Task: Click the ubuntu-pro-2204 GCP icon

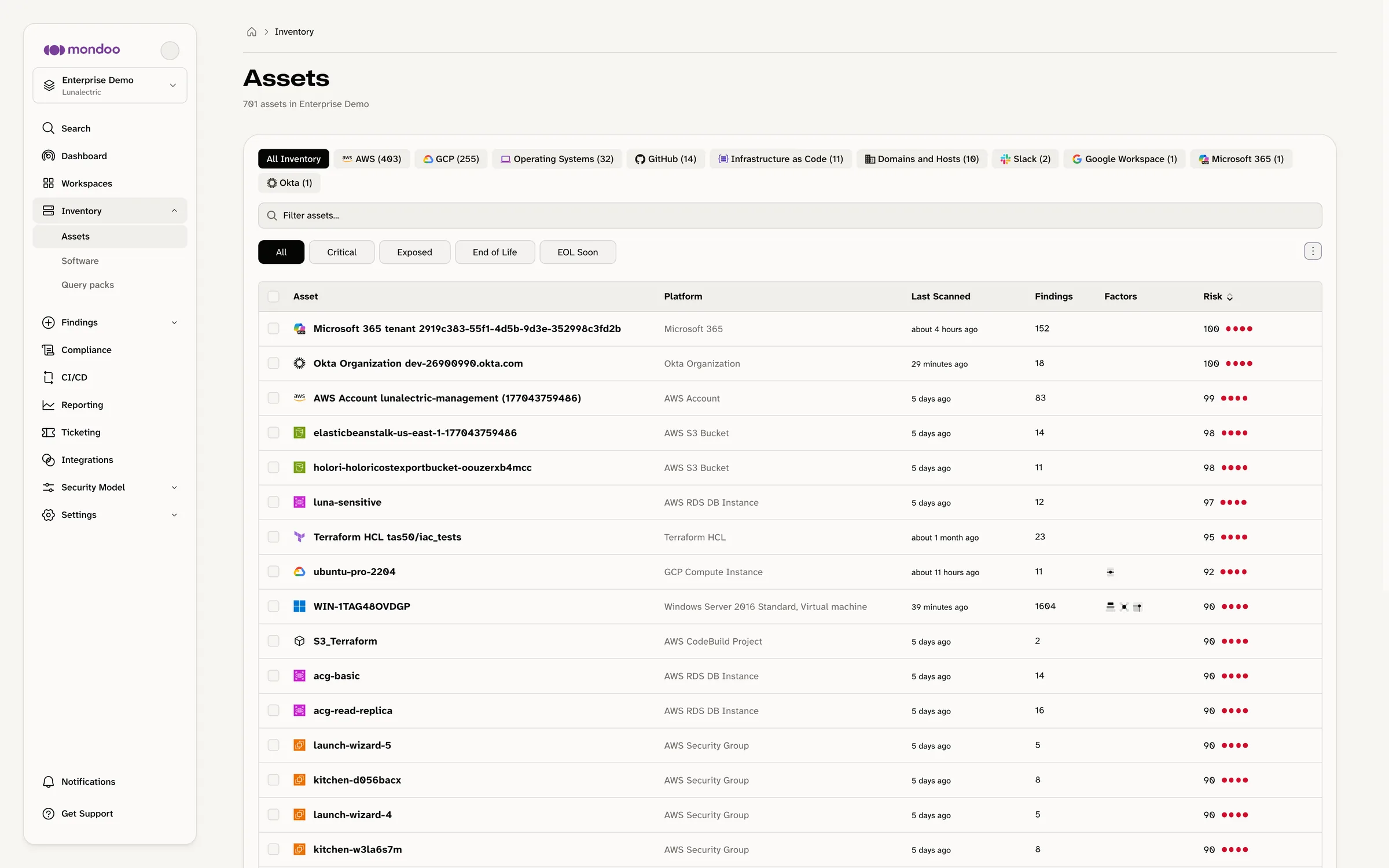Action: 299,572
